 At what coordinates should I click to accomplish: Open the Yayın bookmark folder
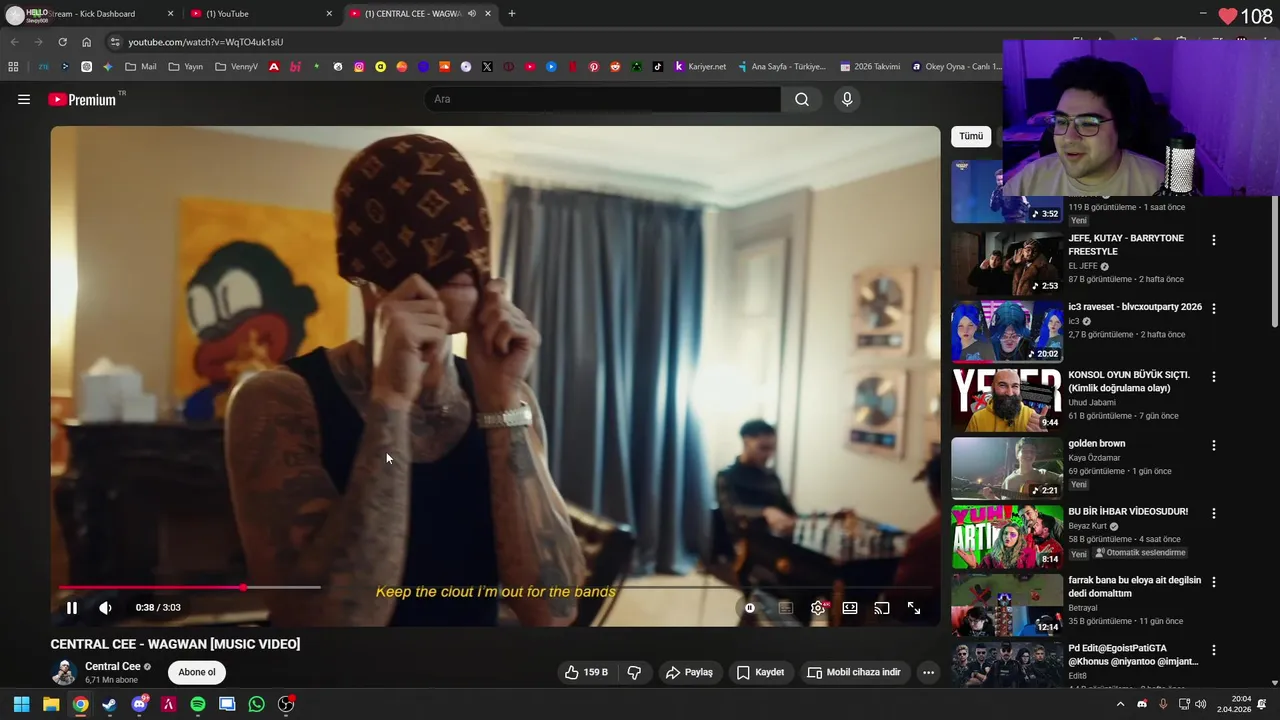tap(186, 67)
